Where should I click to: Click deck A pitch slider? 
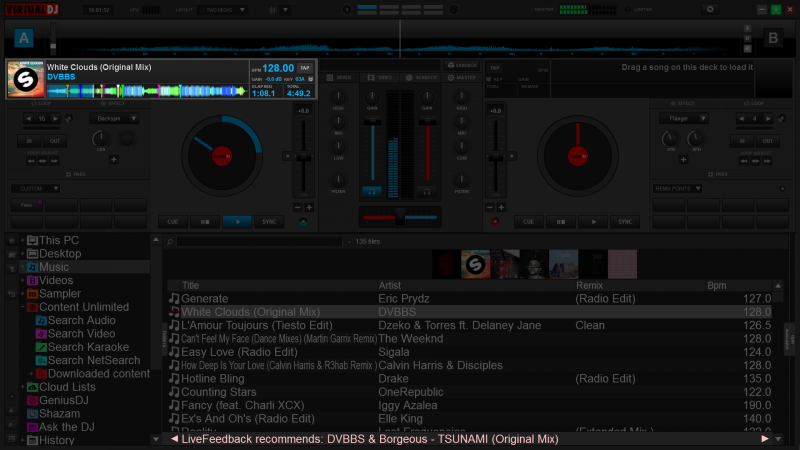[x=304, y=158]
